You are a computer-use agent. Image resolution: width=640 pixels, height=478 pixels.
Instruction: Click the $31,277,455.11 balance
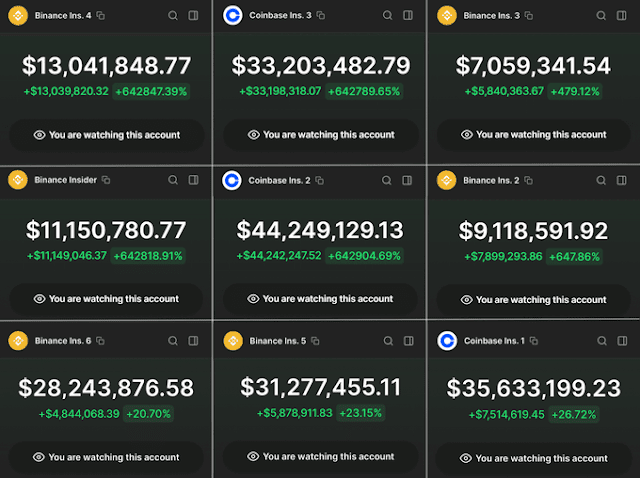pos(320,387)
